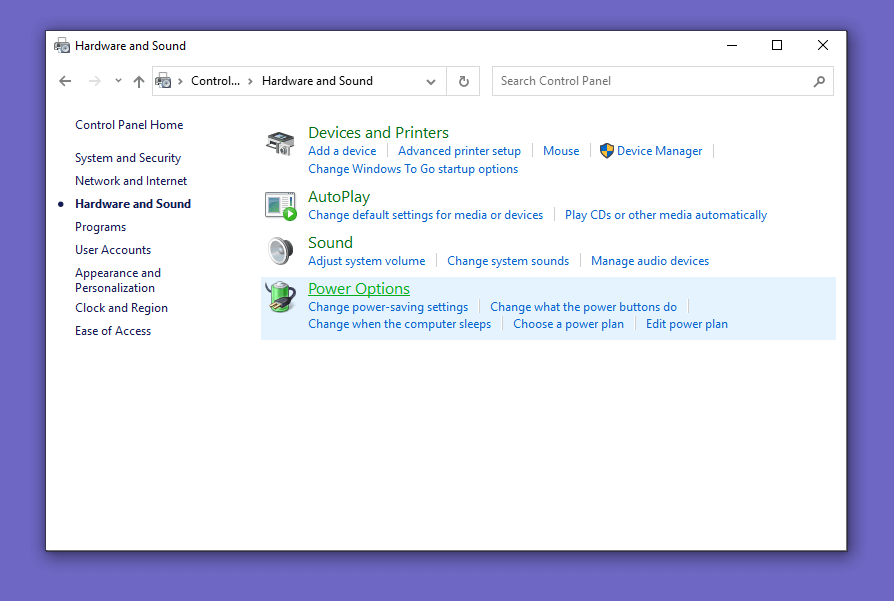894x601 pixels.
Task: Open Clock and Region category
Action: (121, 308)
